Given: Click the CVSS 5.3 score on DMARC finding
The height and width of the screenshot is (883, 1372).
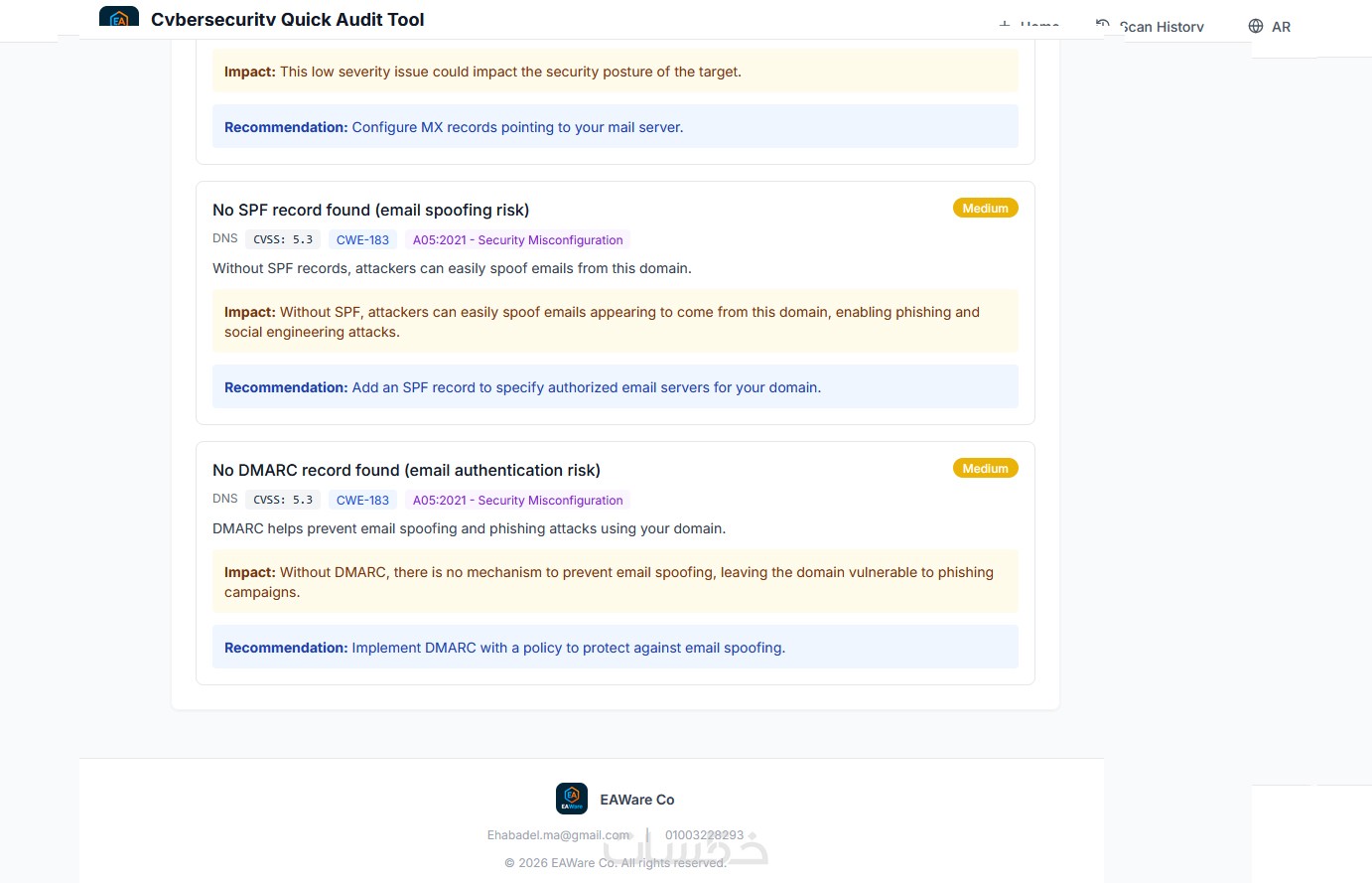Looking at the screenshot, I should (x=283, y=501).
